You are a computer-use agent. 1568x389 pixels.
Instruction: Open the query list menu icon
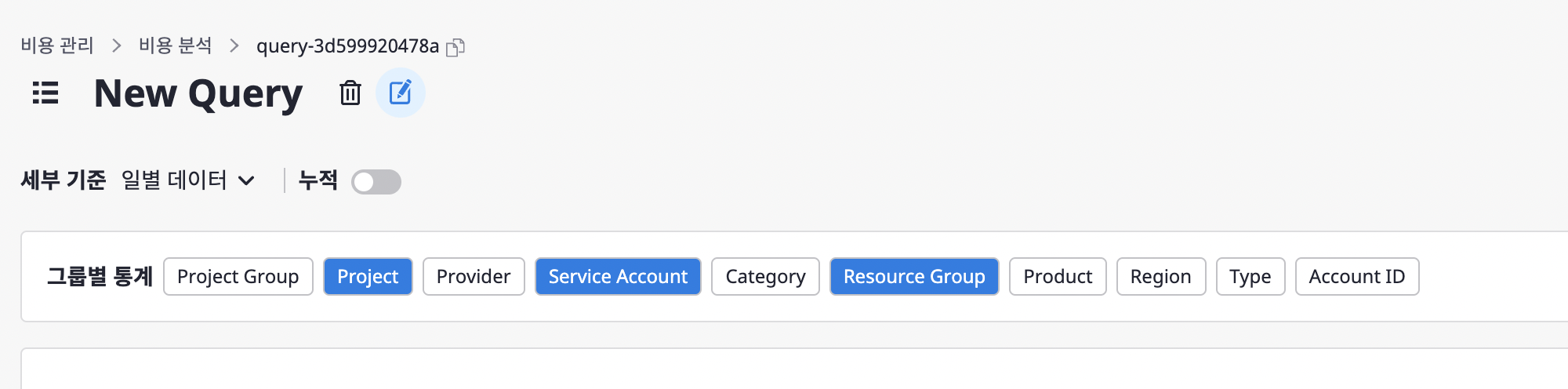(45, 93)
